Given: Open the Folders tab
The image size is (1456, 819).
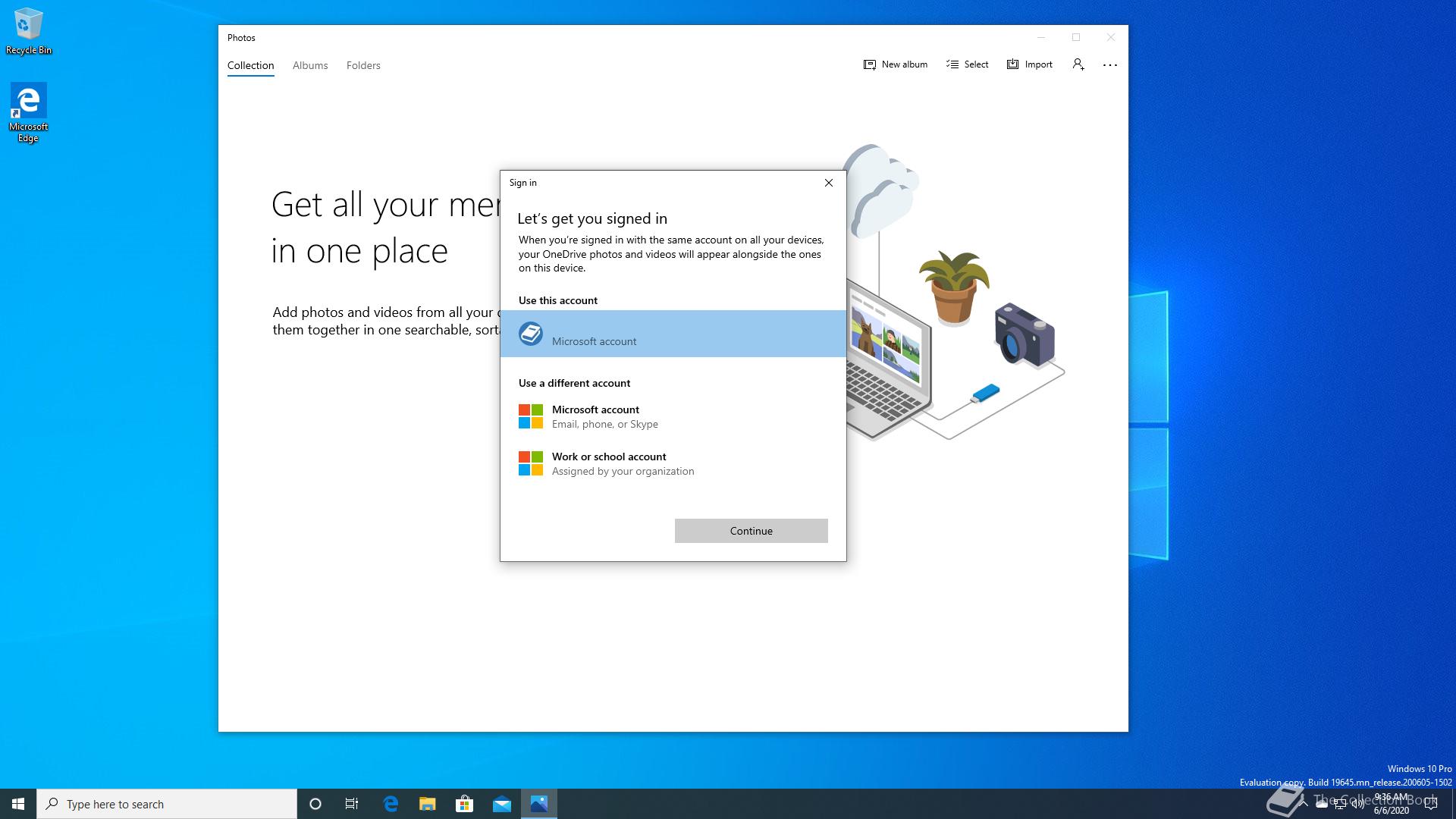Looking at the screenshot, I should 363,65.
